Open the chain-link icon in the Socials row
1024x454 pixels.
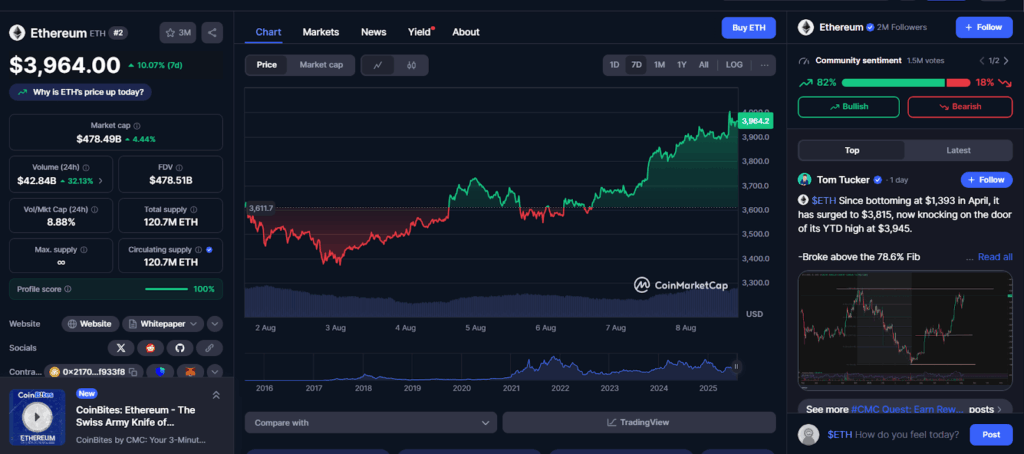[x=210, y=348]
